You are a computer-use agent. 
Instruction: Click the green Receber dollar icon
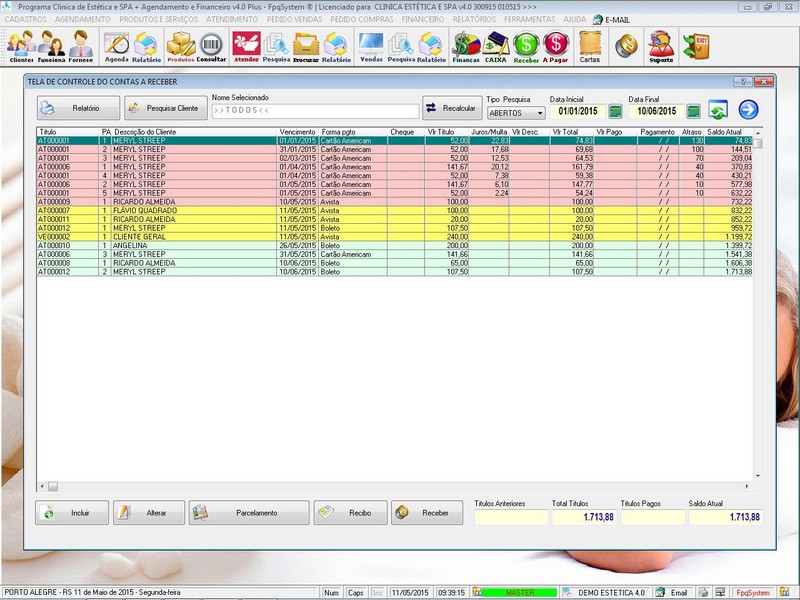526,47
